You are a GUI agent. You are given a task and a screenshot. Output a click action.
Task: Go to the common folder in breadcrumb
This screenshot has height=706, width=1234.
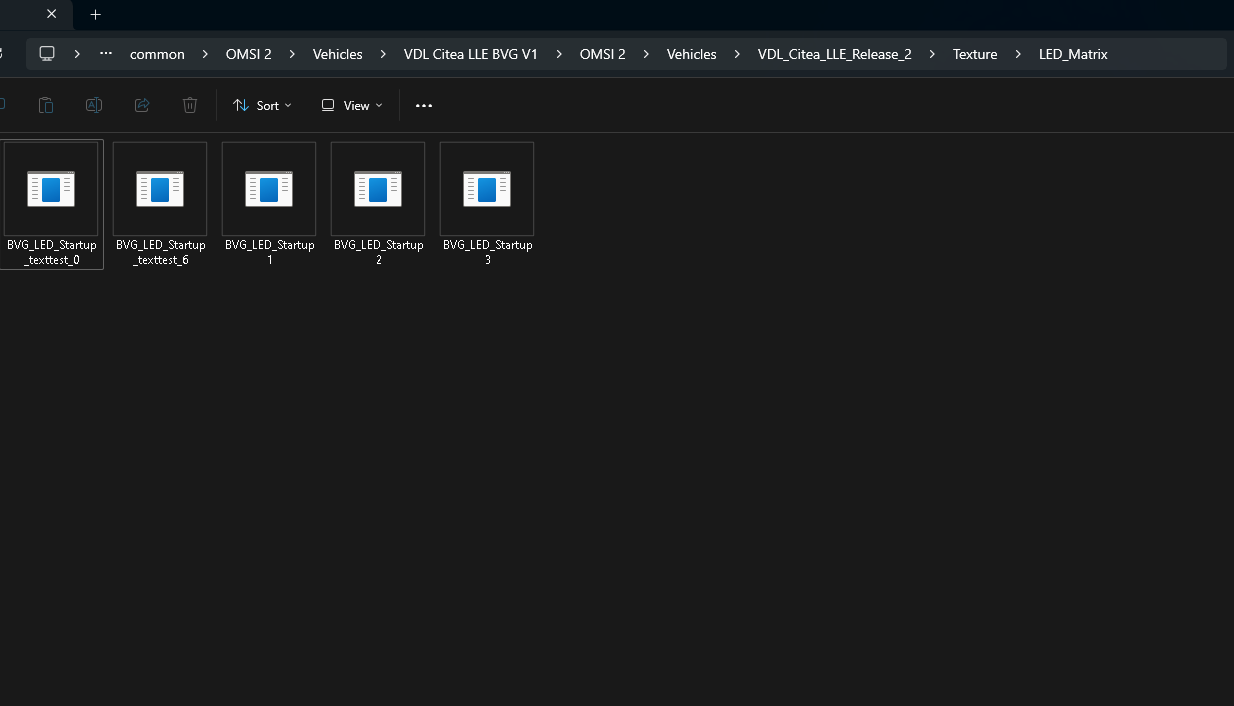point(157,54)
